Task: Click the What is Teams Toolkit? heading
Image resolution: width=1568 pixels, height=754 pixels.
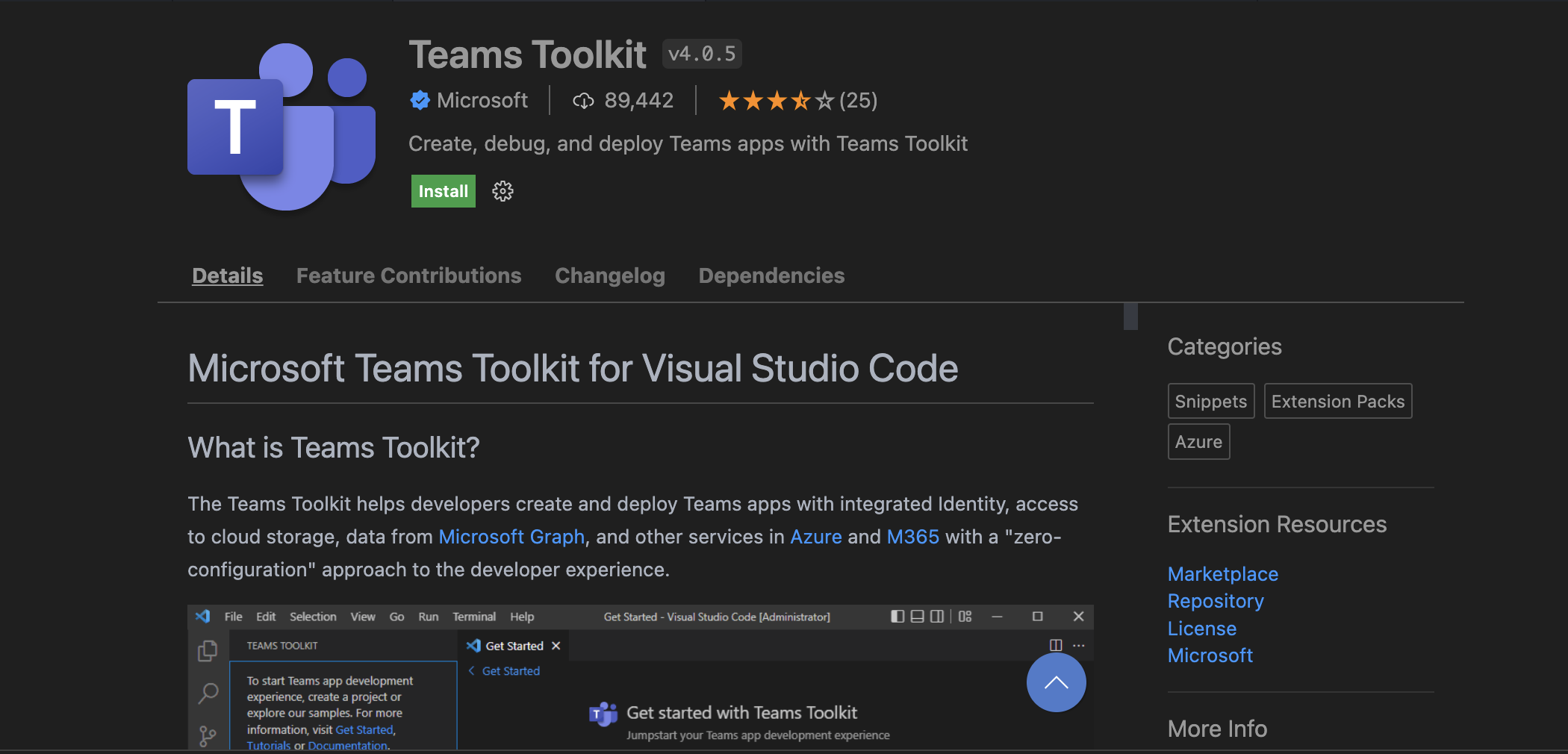Action: pos(333,448)
